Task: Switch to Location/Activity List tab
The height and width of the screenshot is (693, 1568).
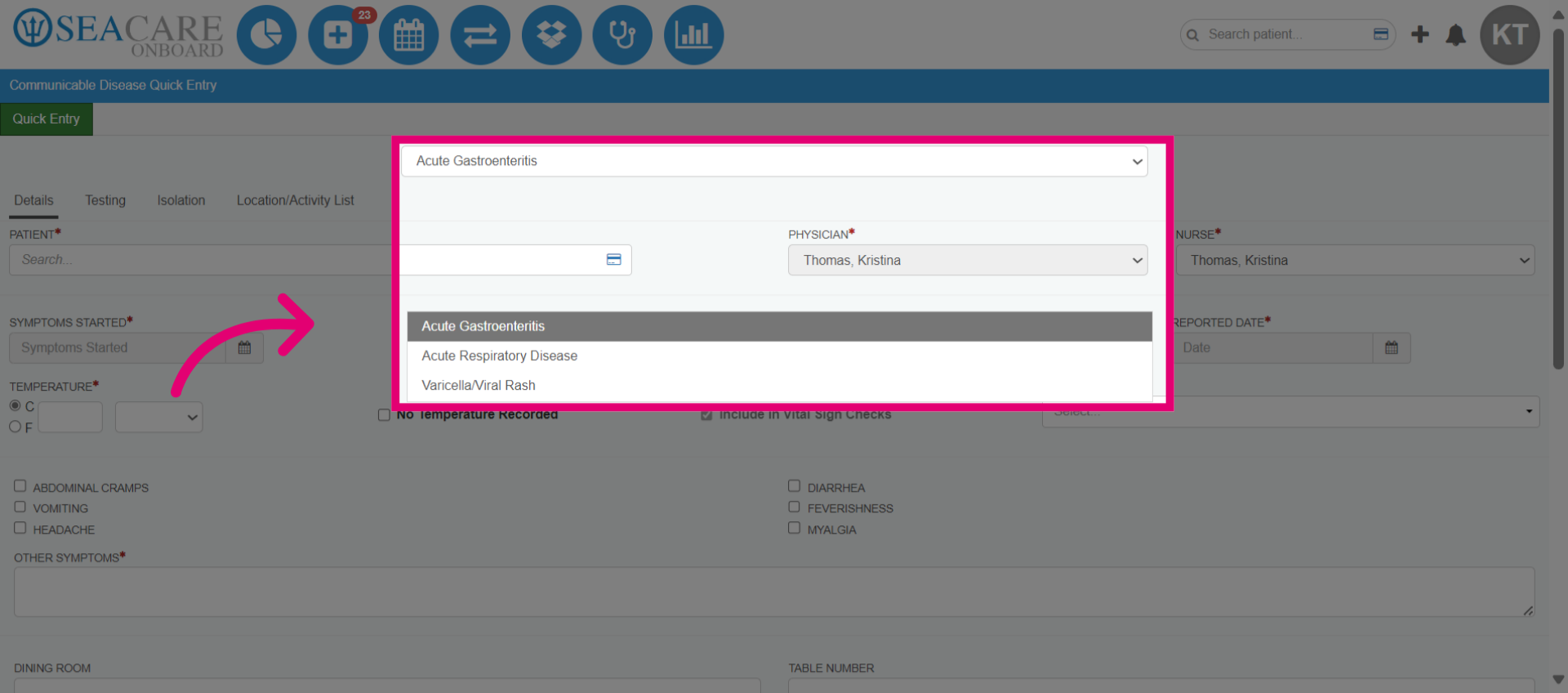Action: point(296,200)
